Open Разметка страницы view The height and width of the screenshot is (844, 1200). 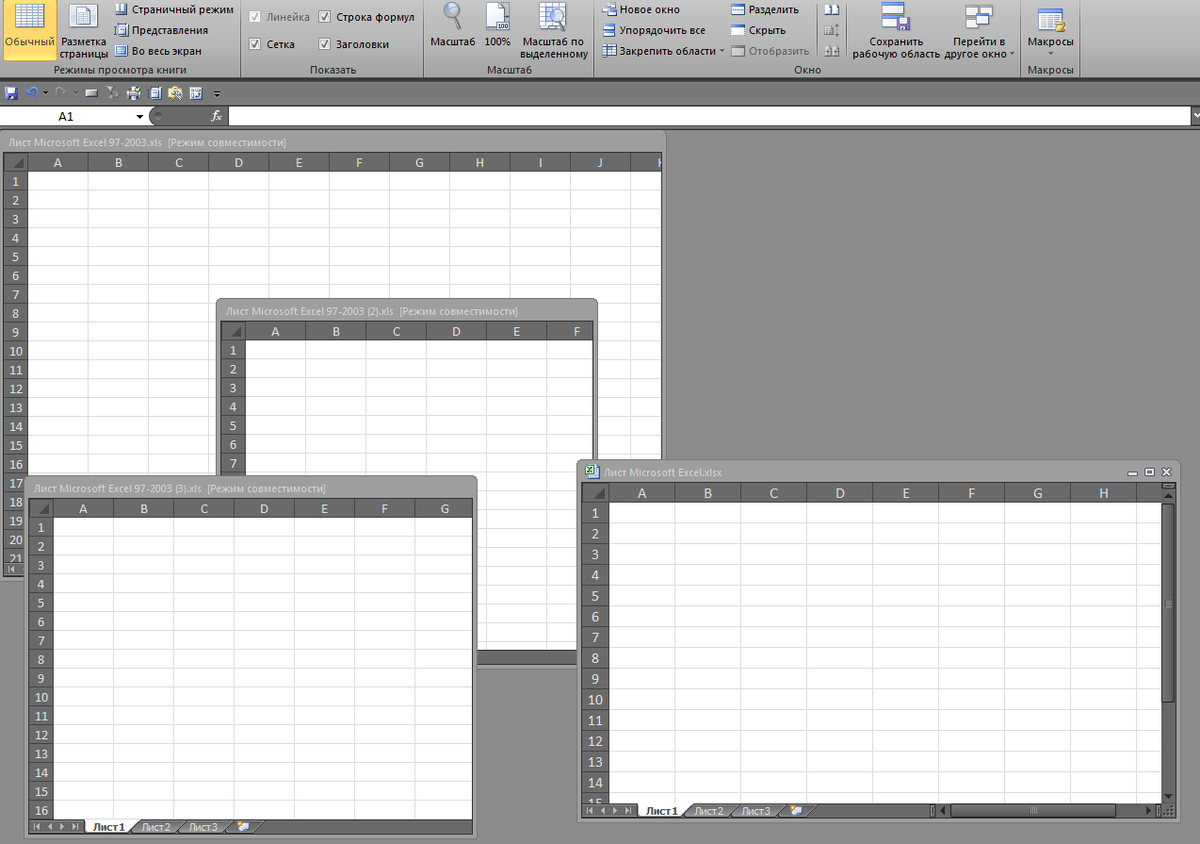pyautogui.click(x=84, y=30)
